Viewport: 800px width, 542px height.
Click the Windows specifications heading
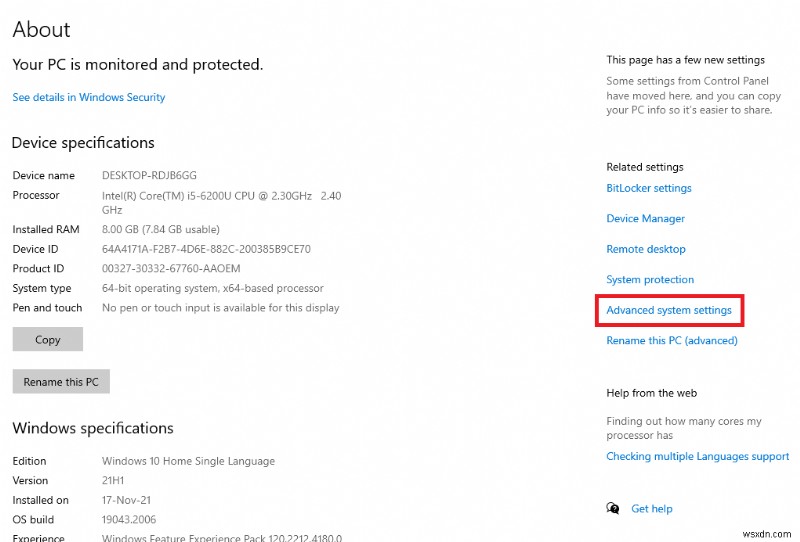[93, 428]
